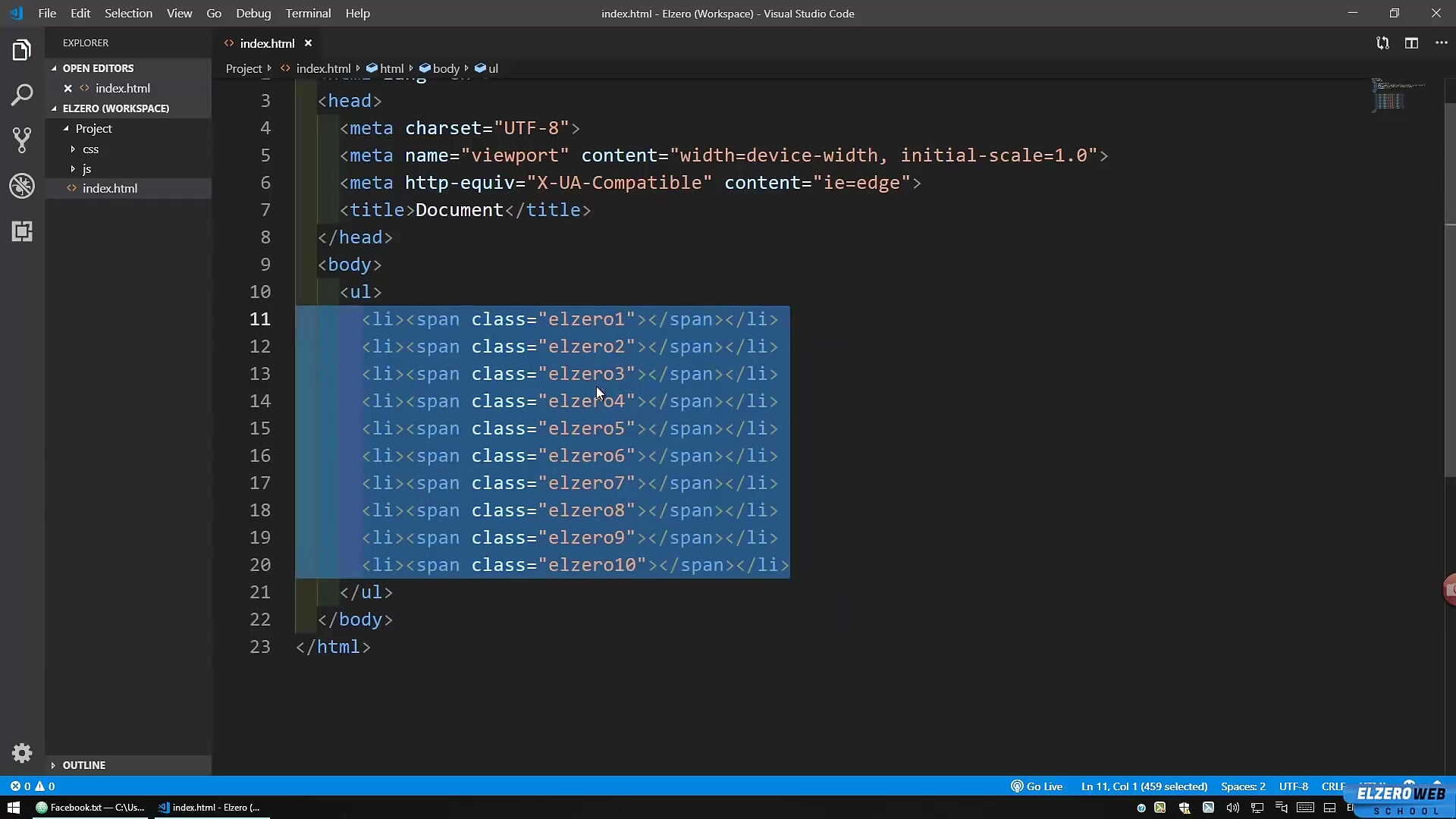The height and width of the screenshot is (819, 1456).
Task: Open the Source Control view
Action: pos(22,140)
